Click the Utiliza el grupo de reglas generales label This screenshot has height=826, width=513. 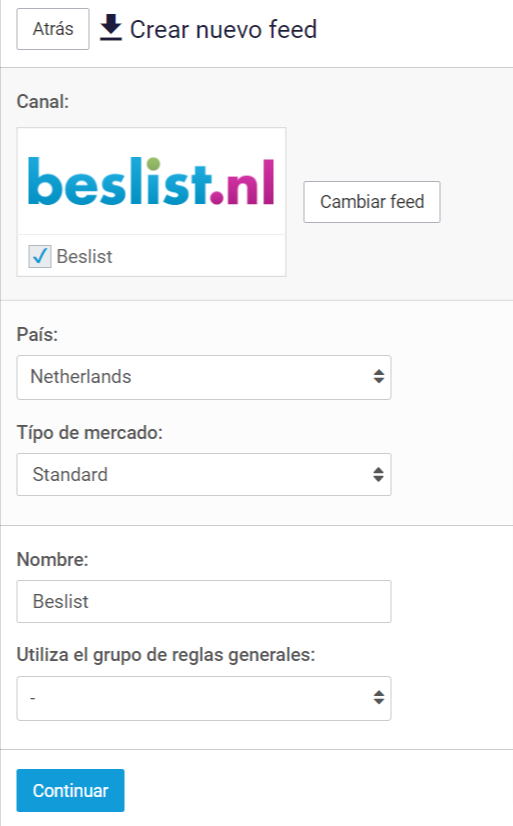tap(165, 655)
